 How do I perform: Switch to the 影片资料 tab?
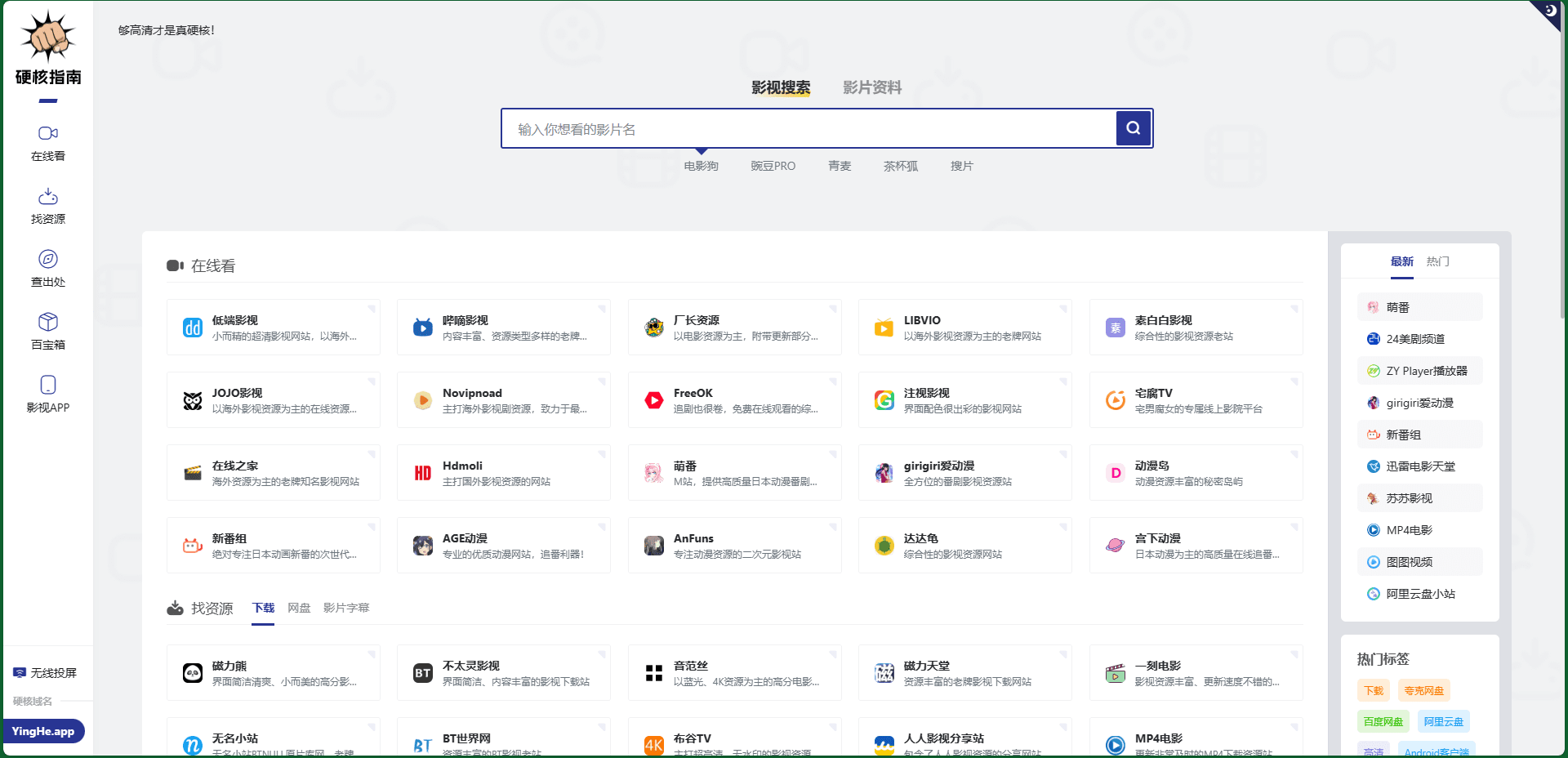[x=872, y=87]
